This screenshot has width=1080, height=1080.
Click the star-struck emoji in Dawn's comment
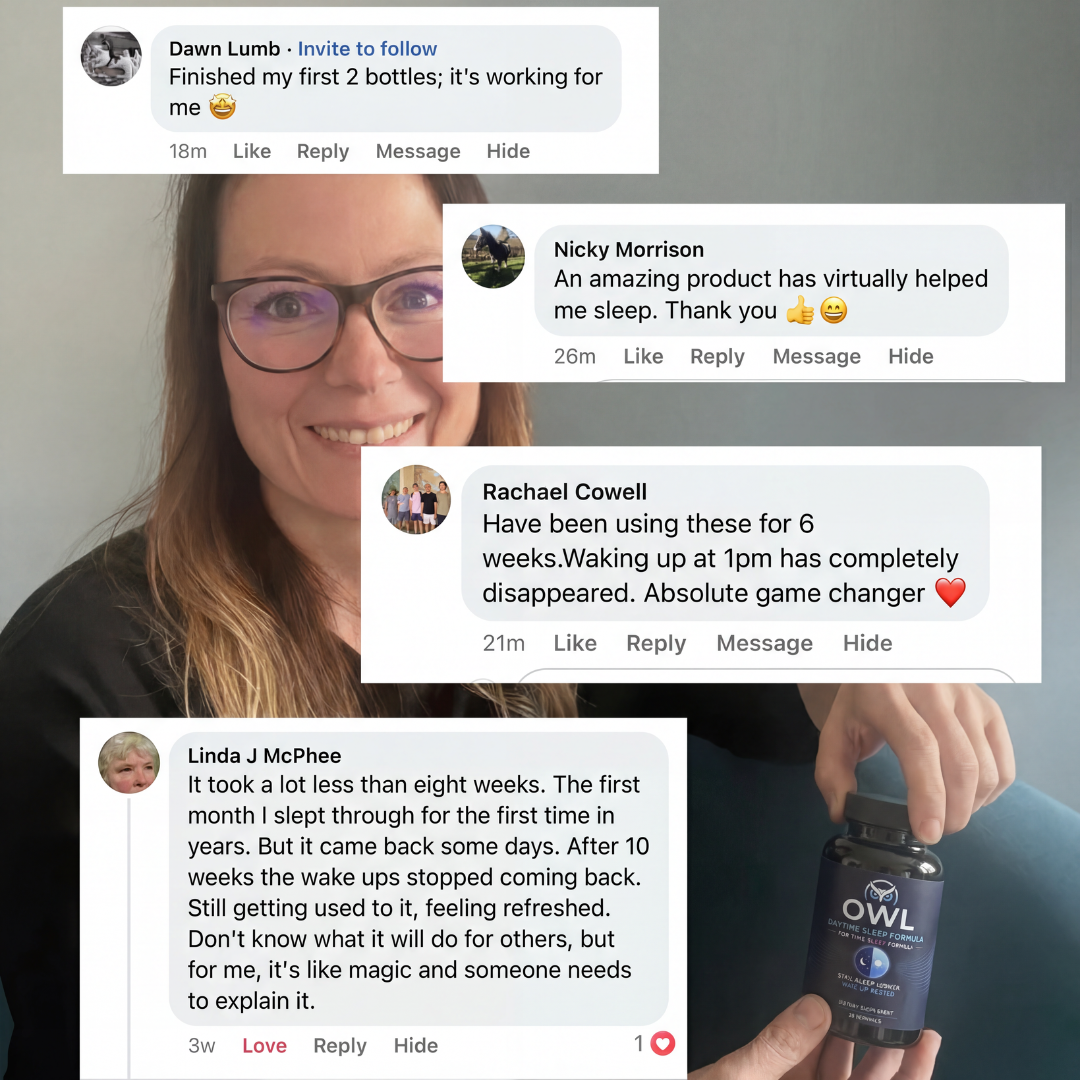(x=222, y=107)
